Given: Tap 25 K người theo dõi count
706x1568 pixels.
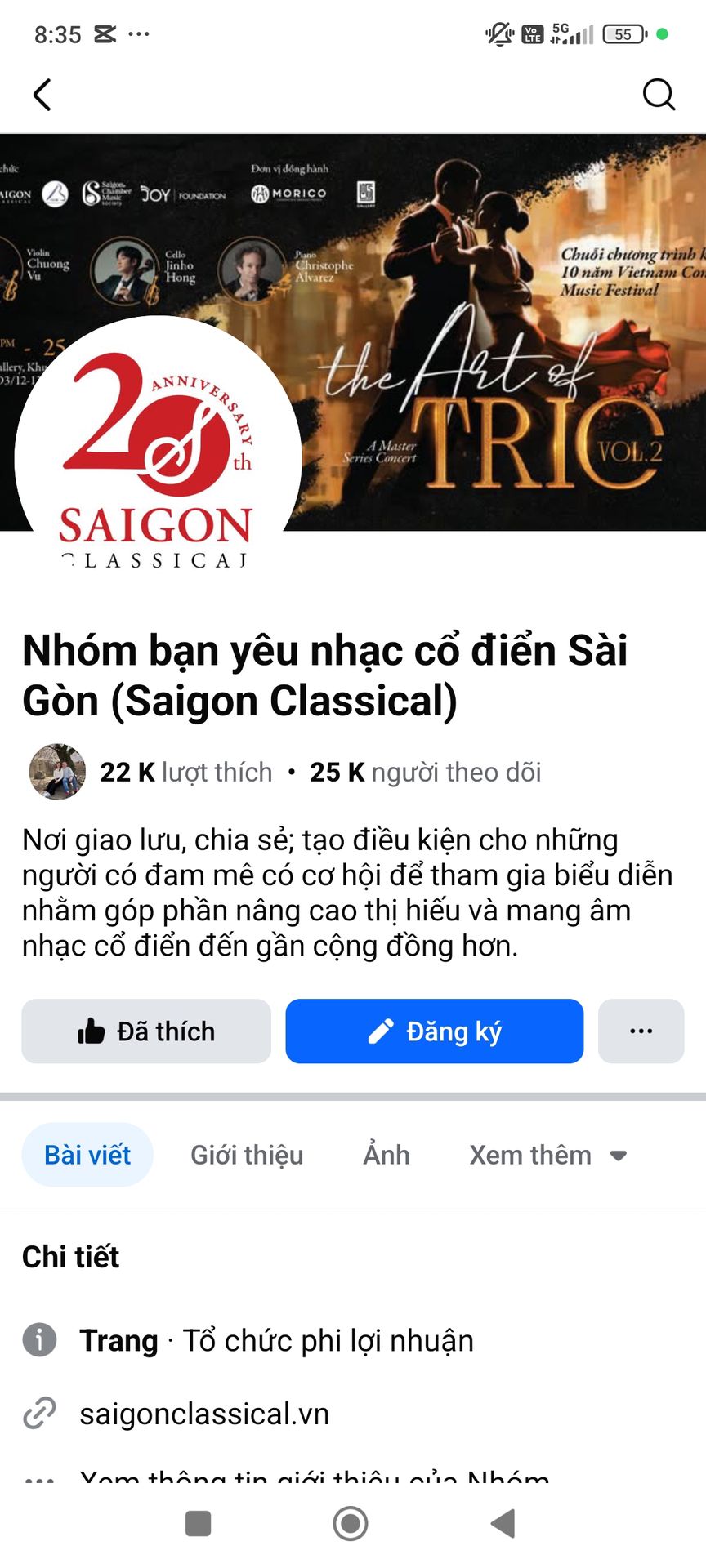Looking at the screenshot, I should tap(425, 772).
